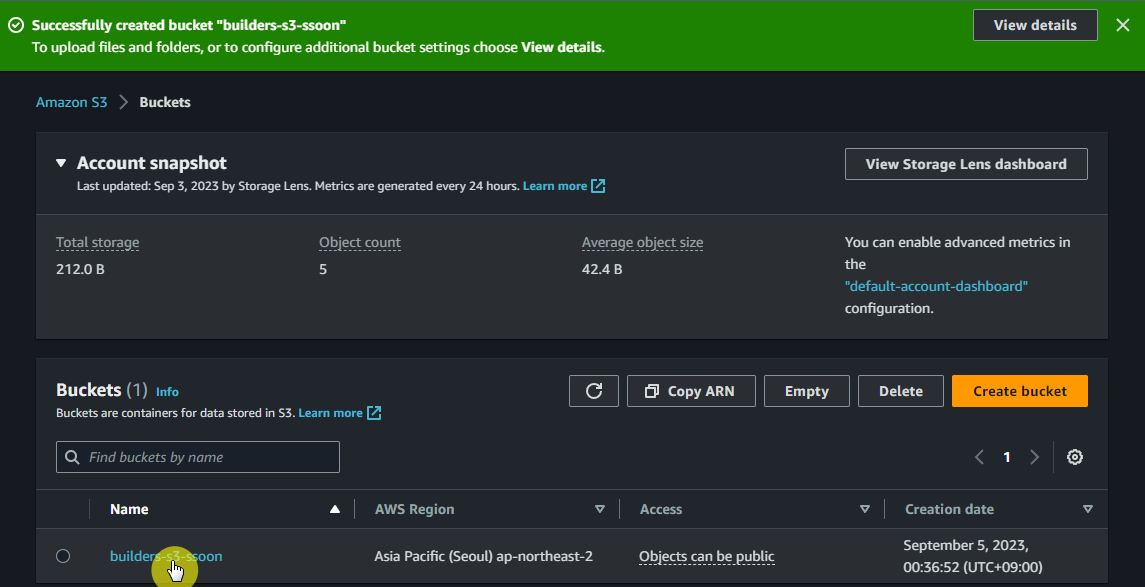Screen dimensions: 1145x587
Task: Click the Object count metric label
Action: [x=360, y=242]
